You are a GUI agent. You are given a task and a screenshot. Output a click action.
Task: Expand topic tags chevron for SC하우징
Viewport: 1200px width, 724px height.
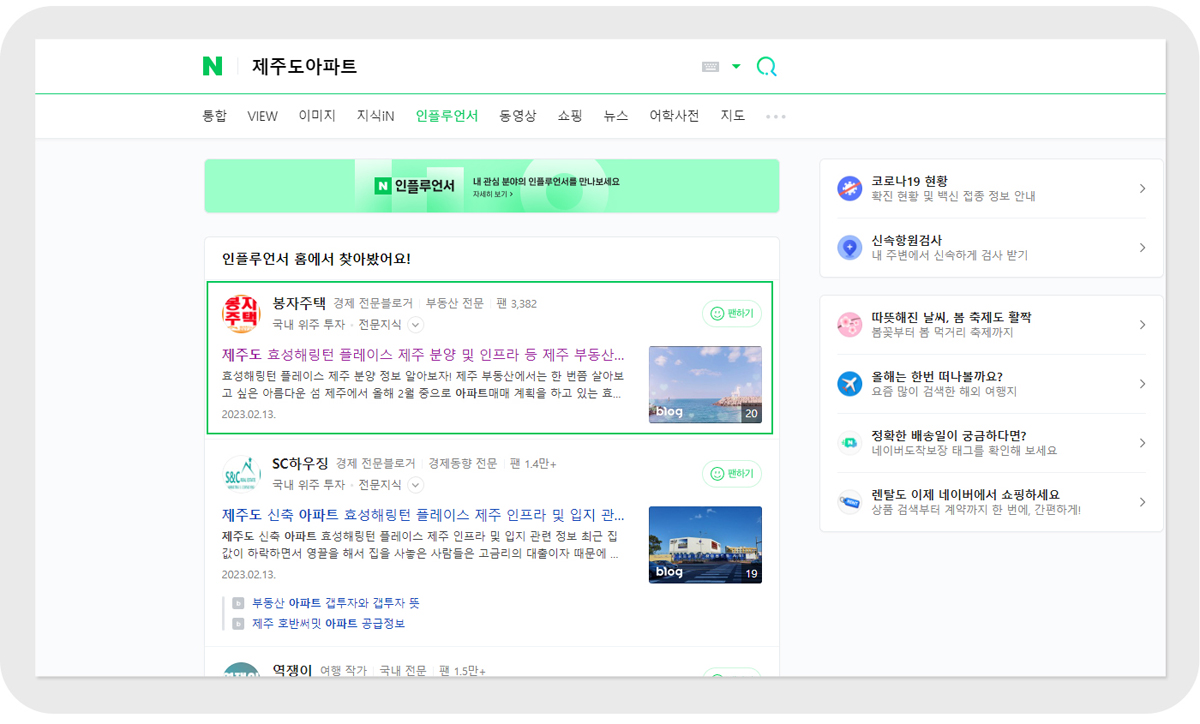(416, 485)
